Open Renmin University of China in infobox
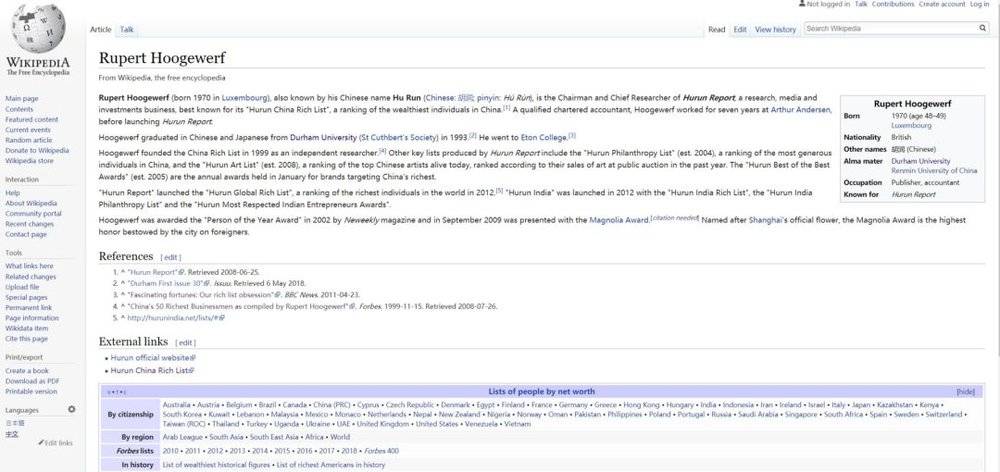This screenshot has width=1000, height=472. click(934, 171)
